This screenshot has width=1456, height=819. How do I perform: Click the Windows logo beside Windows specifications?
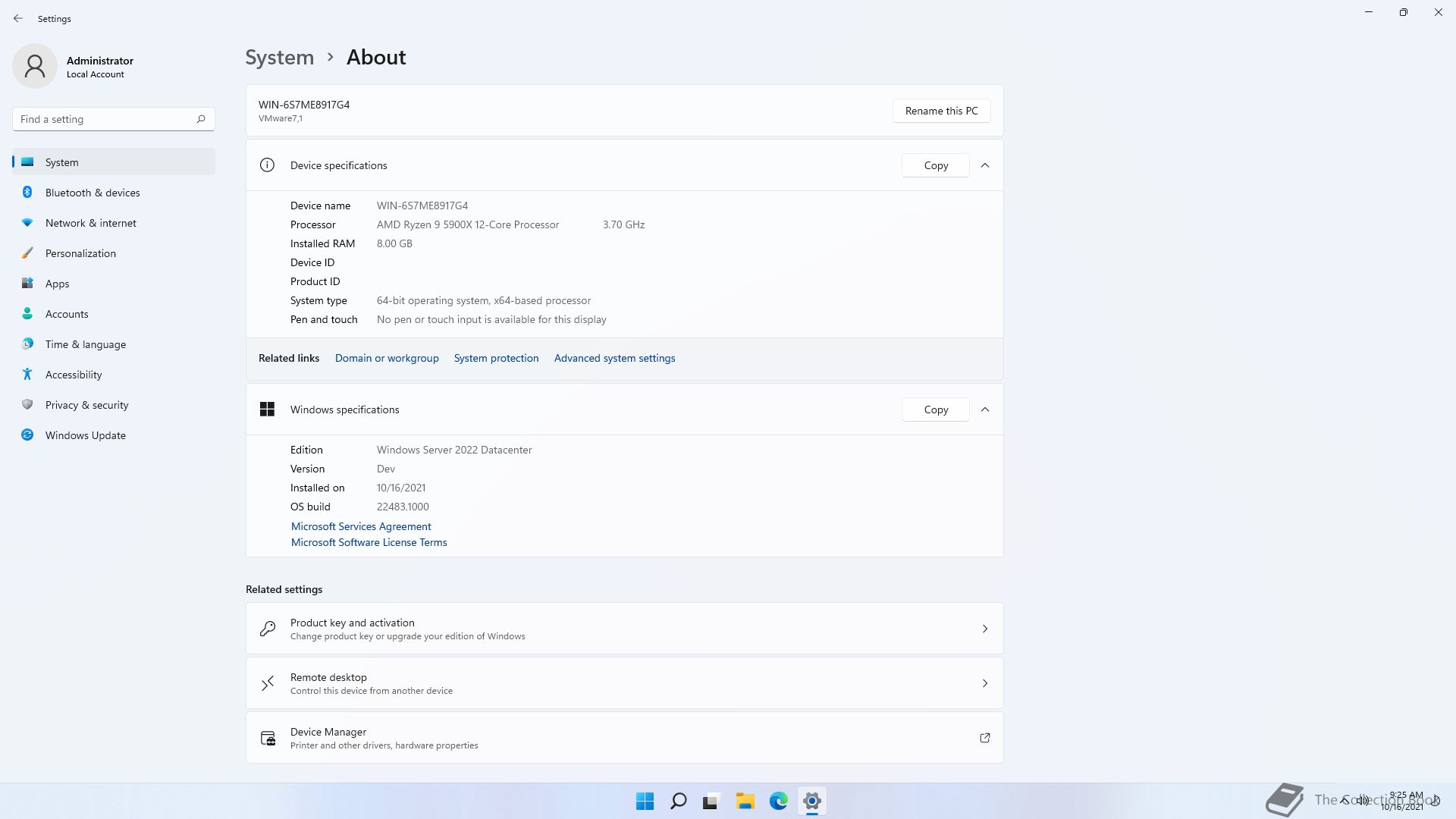point(267,409)
